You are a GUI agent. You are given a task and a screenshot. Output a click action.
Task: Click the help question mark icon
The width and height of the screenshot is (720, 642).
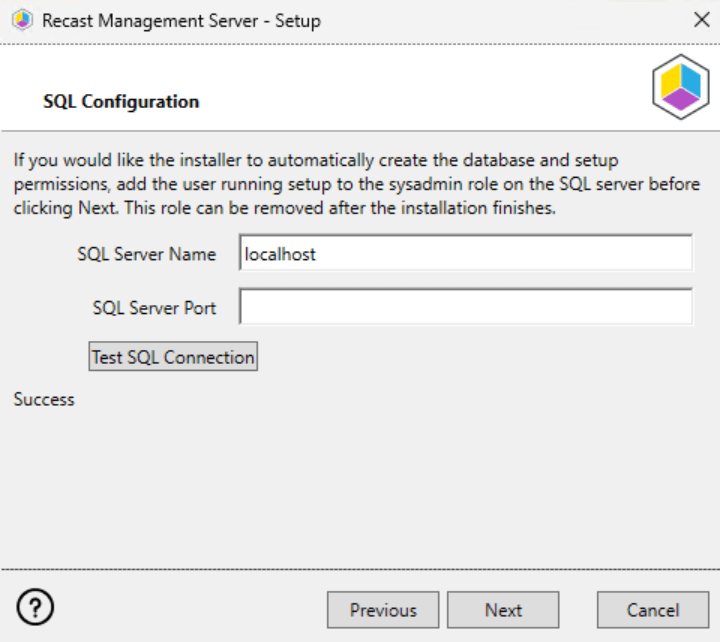(35, 607)
